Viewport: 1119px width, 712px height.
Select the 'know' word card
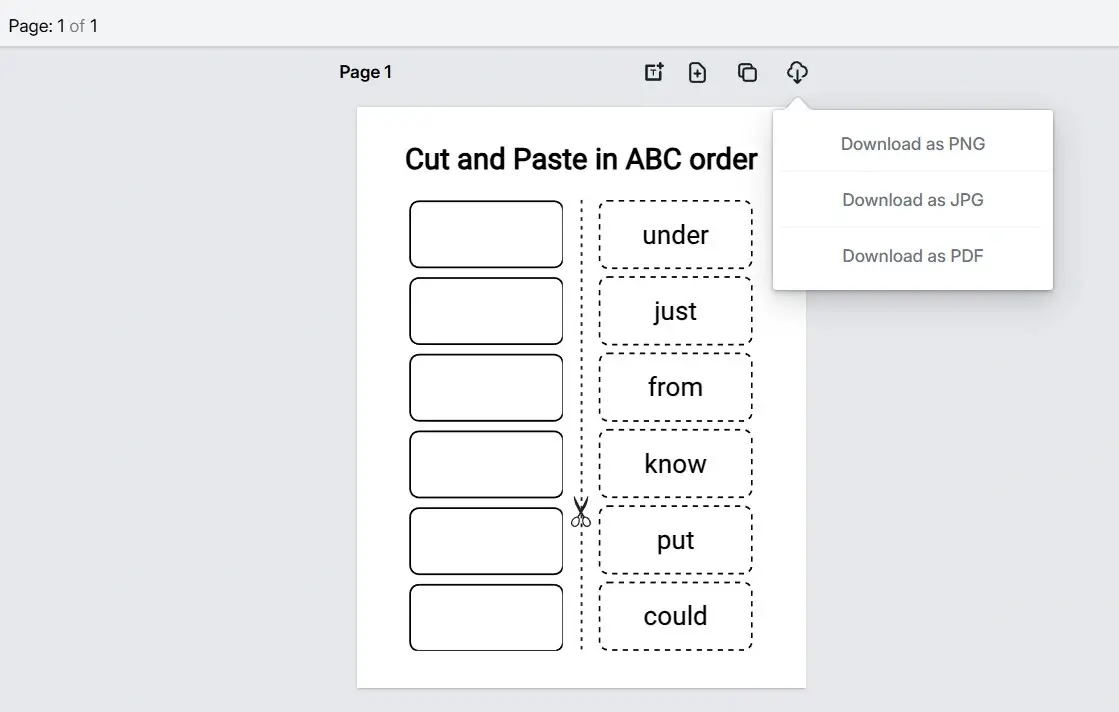pyautogui.click(x=675, y=464)
